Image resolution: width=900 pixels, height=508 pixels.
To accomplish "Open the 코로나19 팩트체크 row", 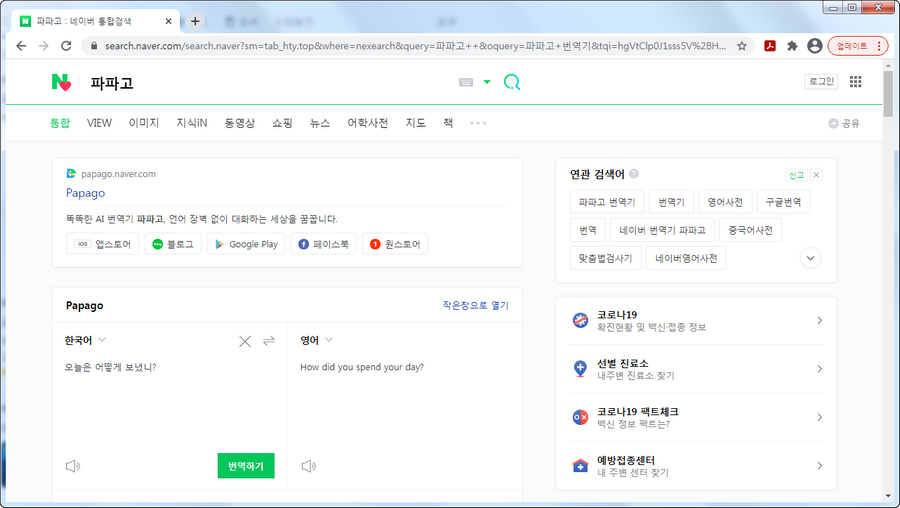I will tap(696, 417).
